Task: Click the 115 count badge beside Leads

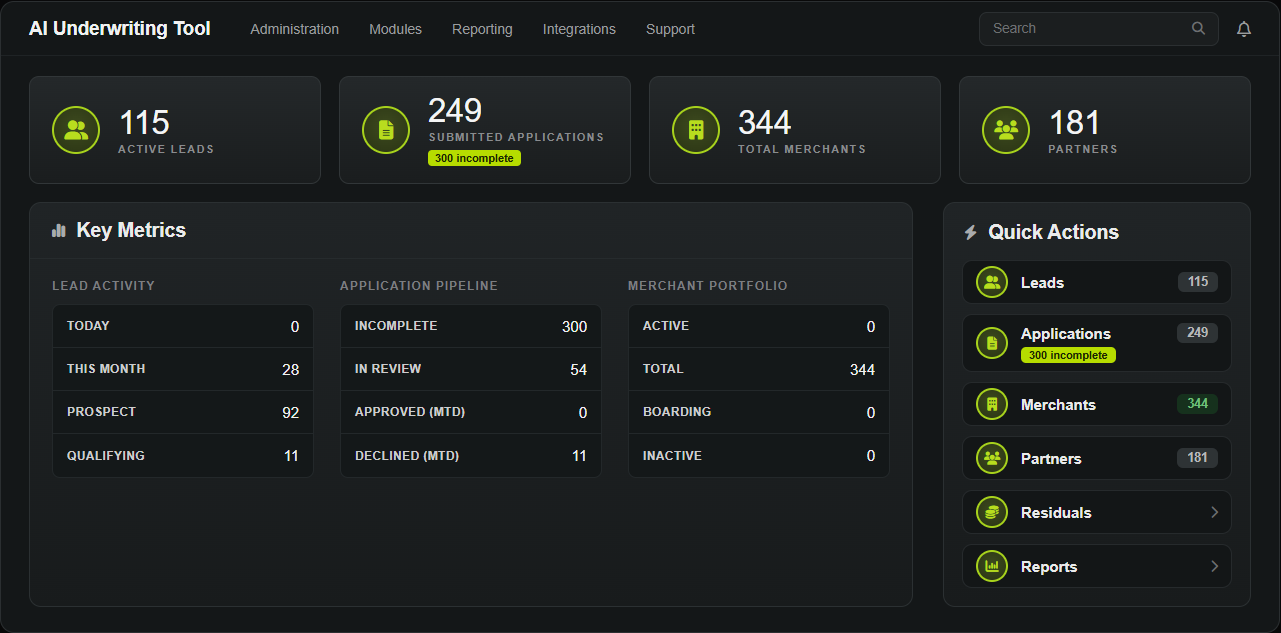Action: 1198,282
